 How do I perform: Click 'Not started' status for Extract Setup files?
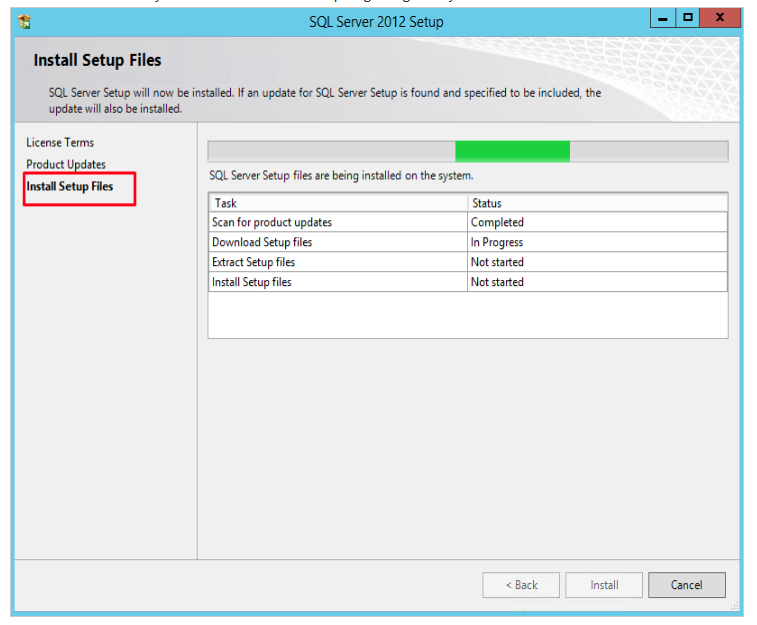pos(597,262)
